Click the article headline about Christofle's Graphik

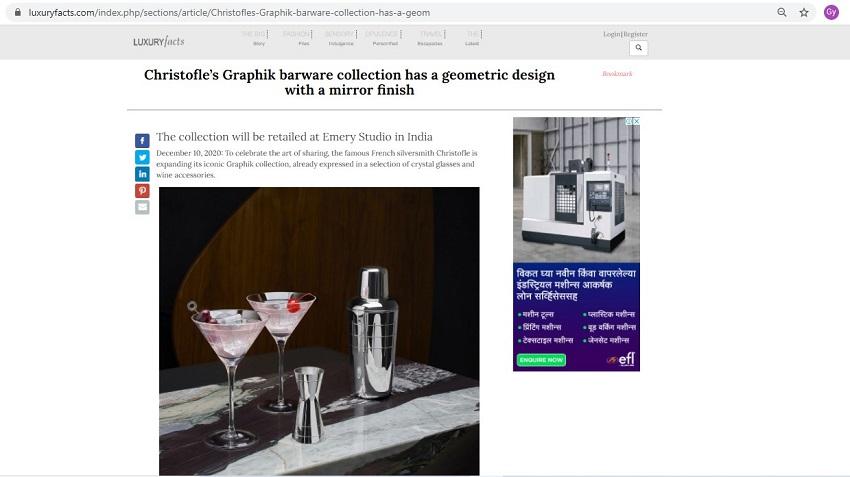coord(350,82)
